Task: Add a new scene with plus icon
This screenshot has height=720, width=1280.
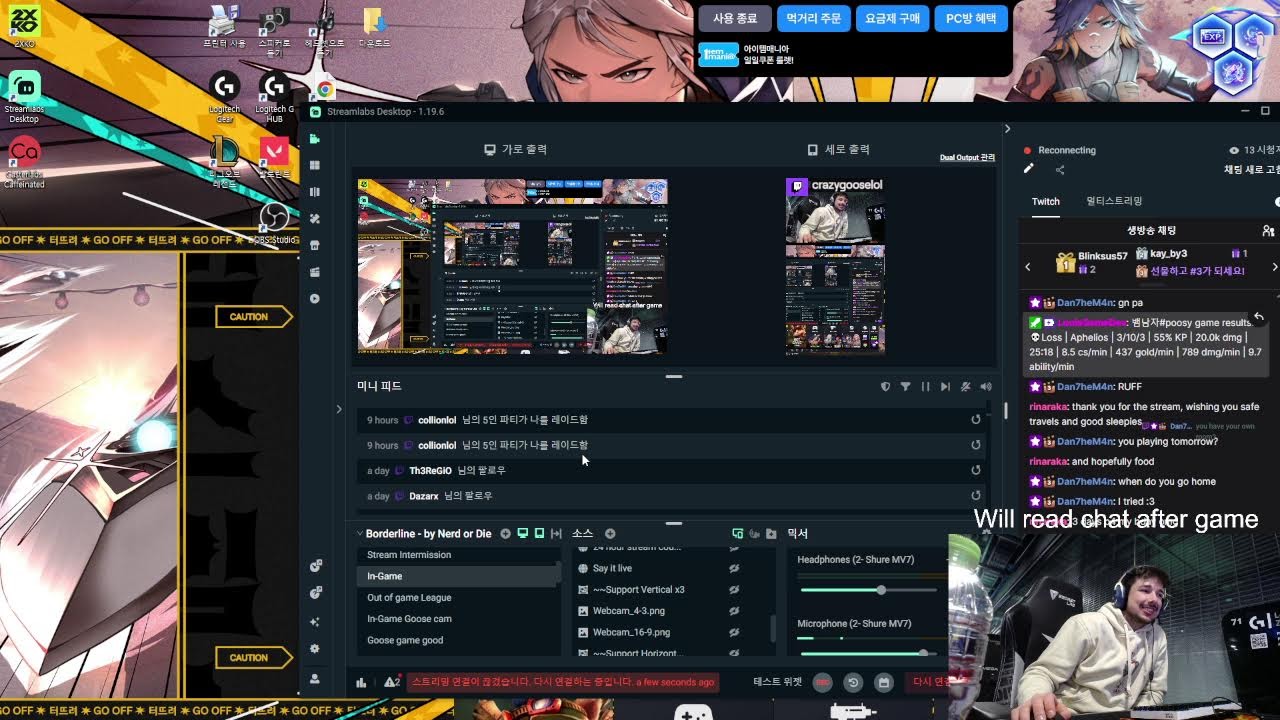Action: (x=505, y=534)
